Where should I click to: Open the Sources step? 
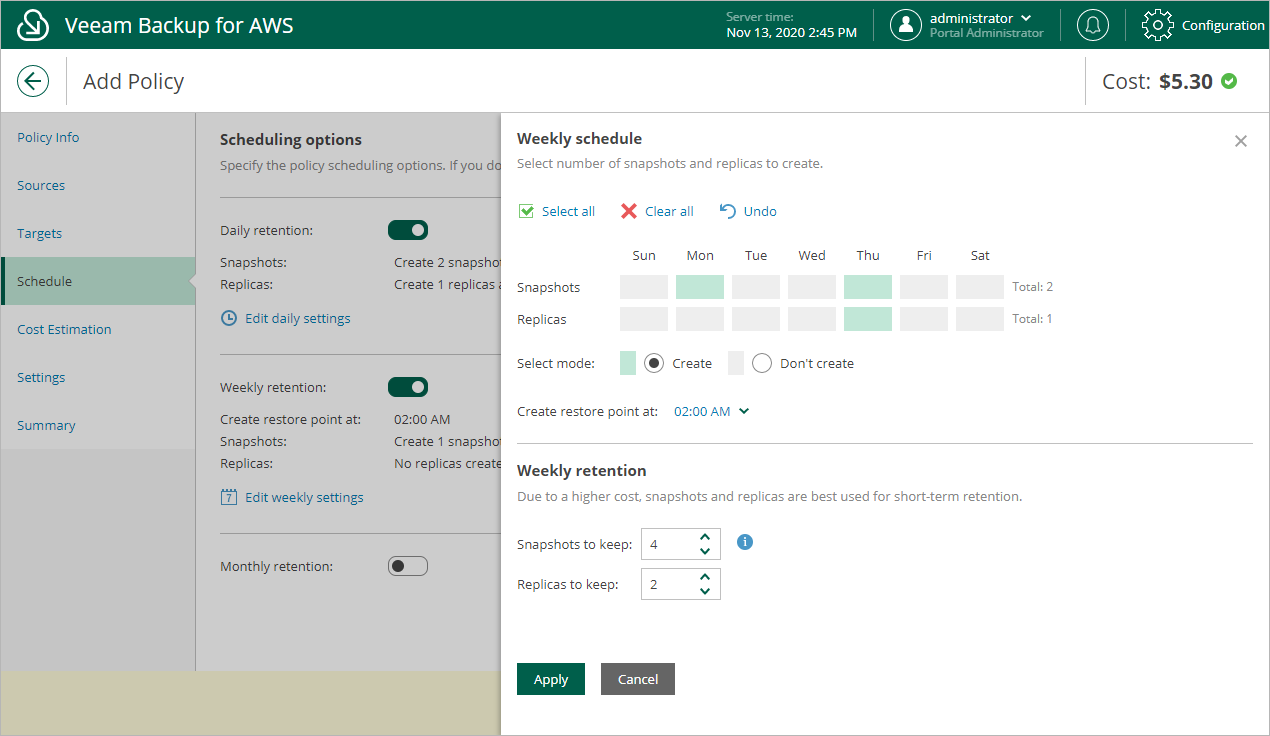98,185
